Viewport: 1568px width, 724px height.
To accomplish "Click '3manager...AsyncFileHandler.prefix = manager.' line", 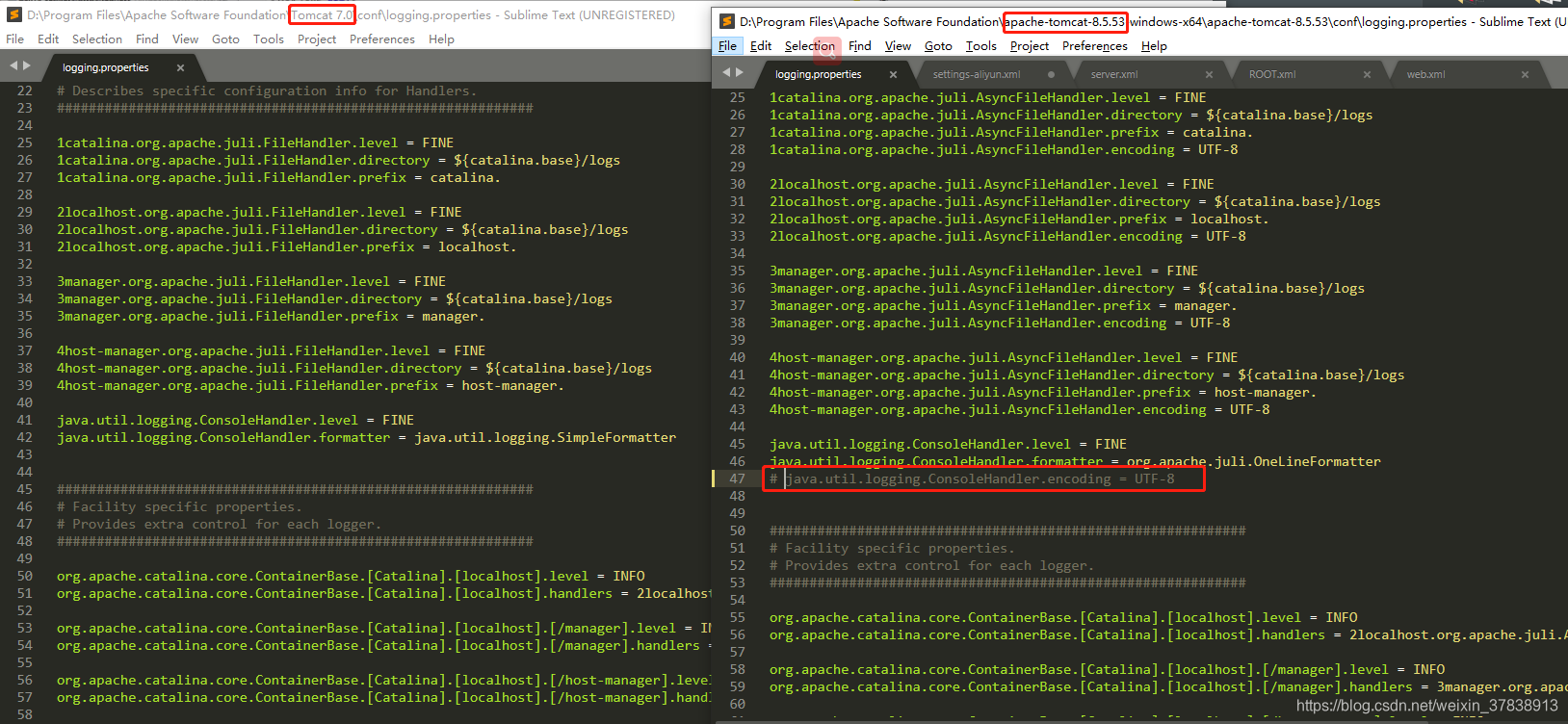I will (1004, 305).
